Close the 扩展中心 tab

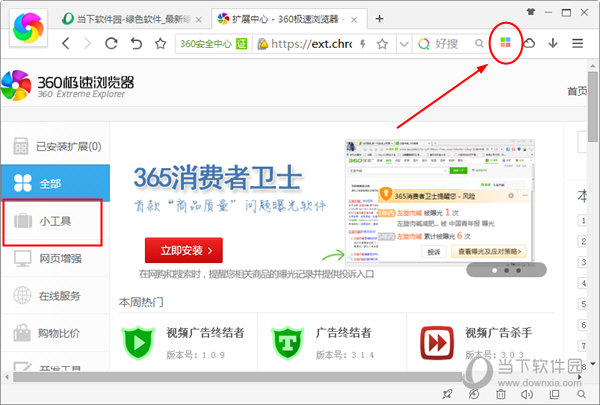click(x=354, y=20)
